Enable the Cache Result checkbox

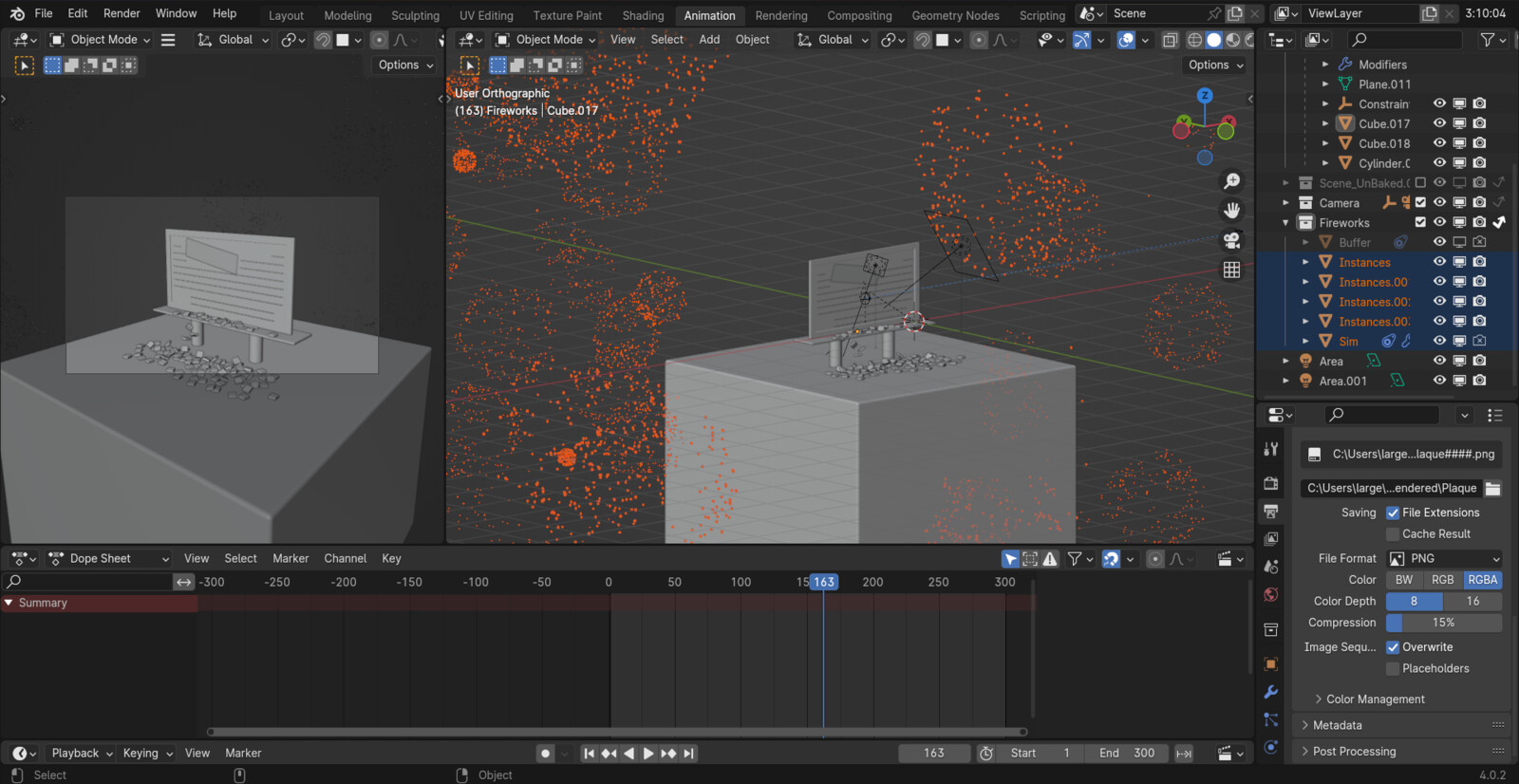(1393, 534)
